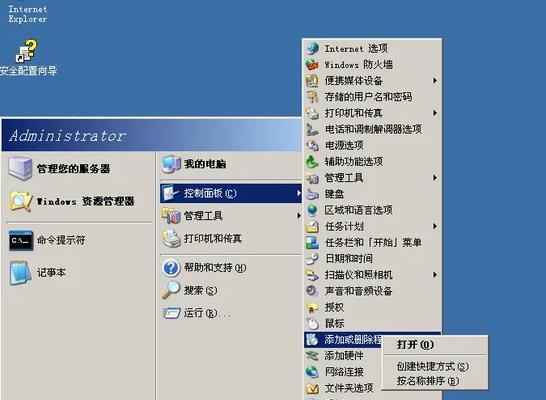Expand 任务计划 submenu arrow
Image resolution: width=546 pixels, height=400 pixels.
[x=435, y=226]
